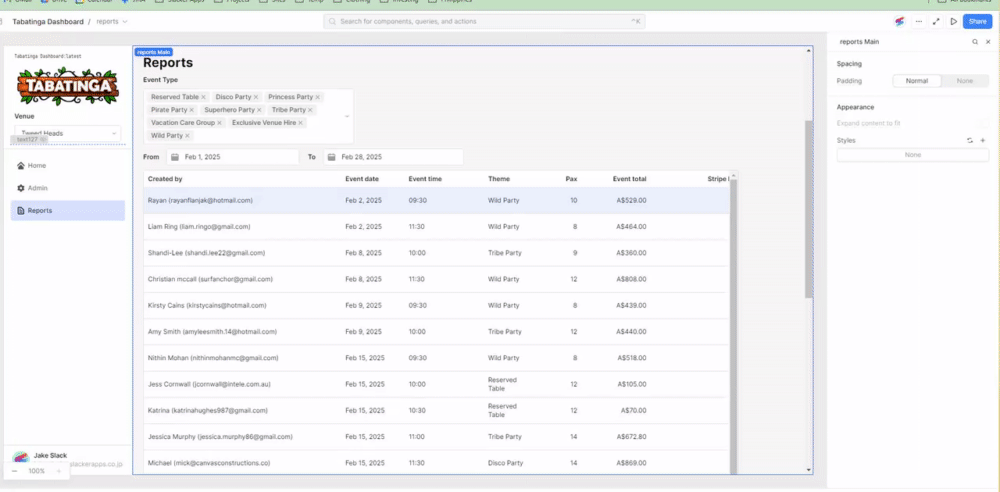Zoom out with the minus button
The image size is (1000, 492).
[x=14, y=471]
